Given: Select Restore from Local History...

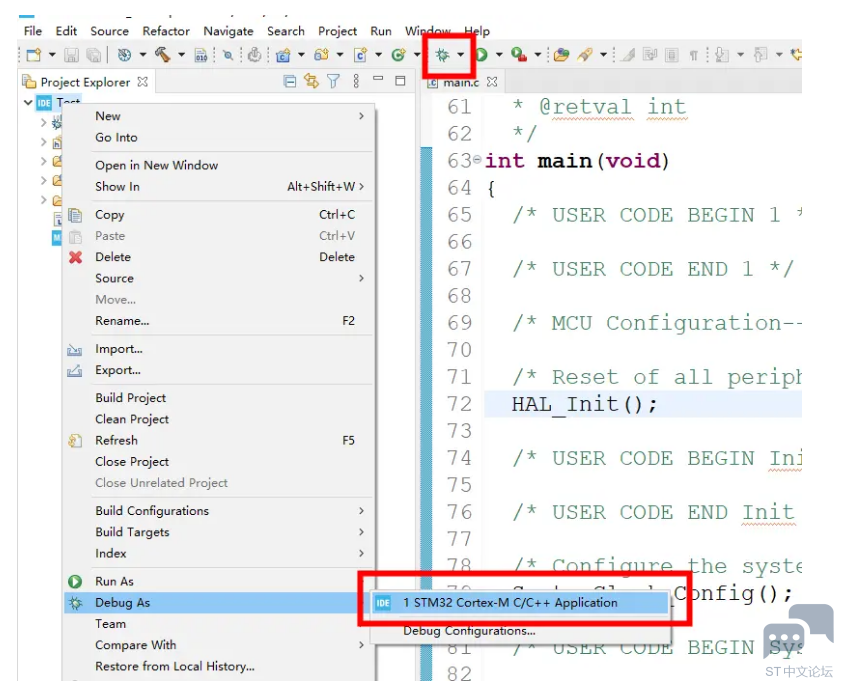Looking at the screenshot, I should 217,667.
